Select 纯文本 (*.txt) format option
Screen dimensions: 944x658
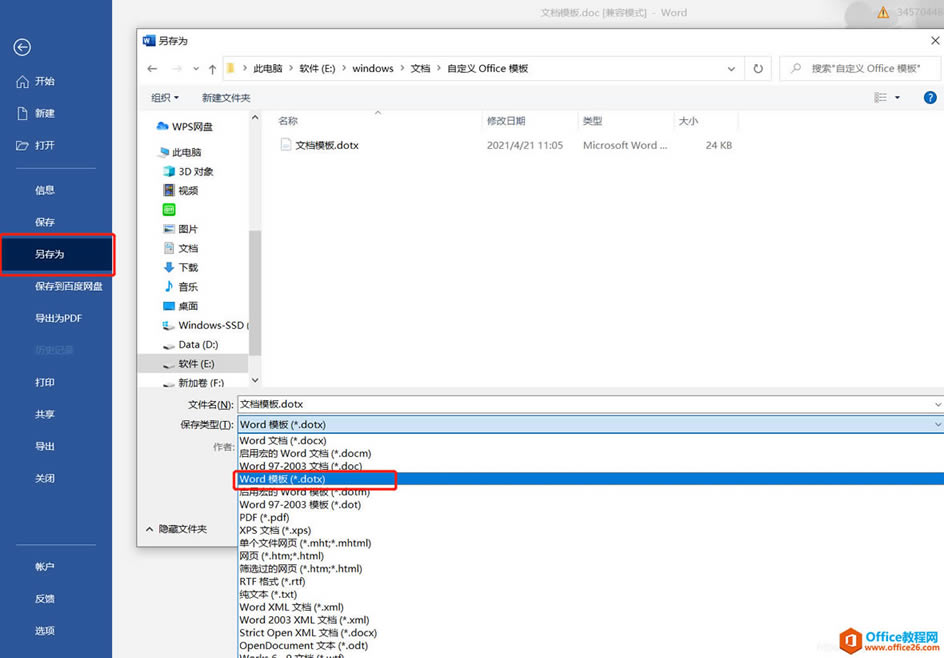pos(272,594)
